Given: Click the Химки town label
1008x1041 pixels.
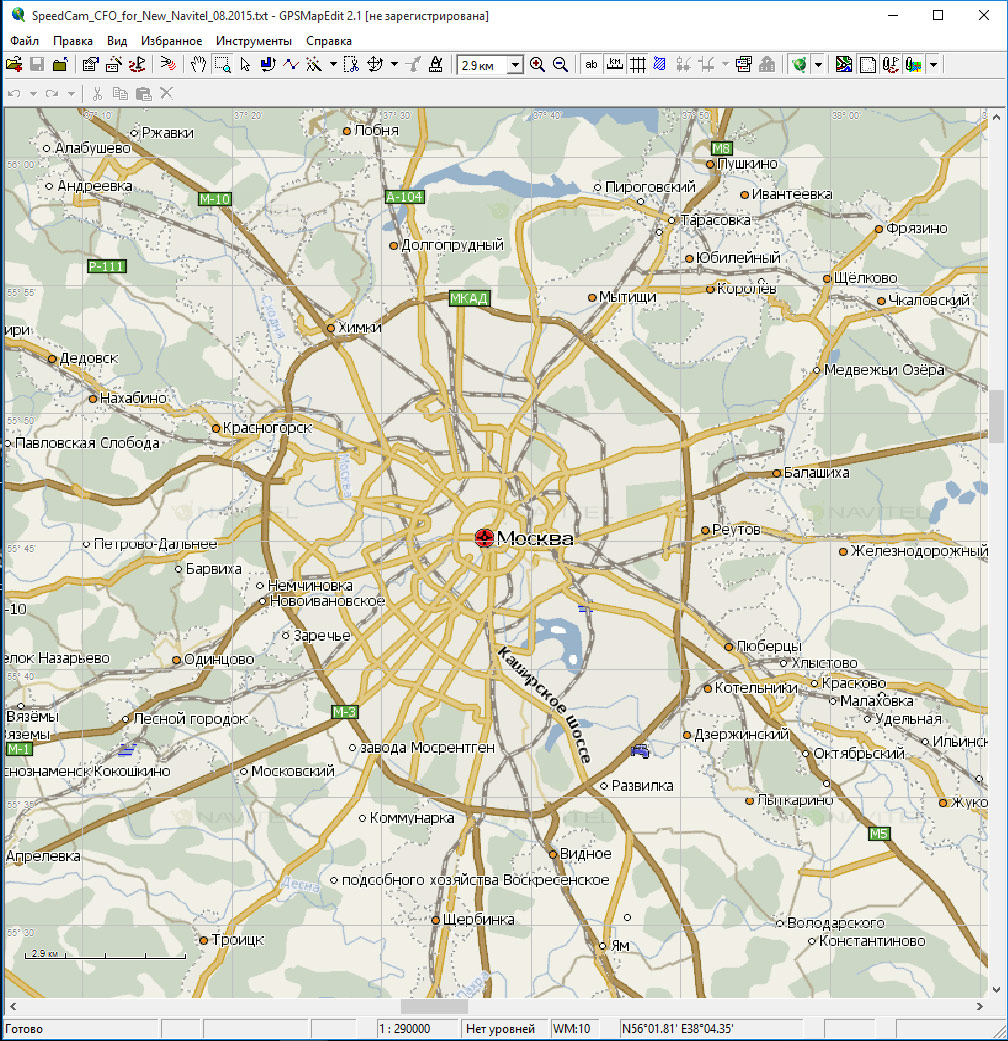Looking at the screenshot, I should 359,327.
